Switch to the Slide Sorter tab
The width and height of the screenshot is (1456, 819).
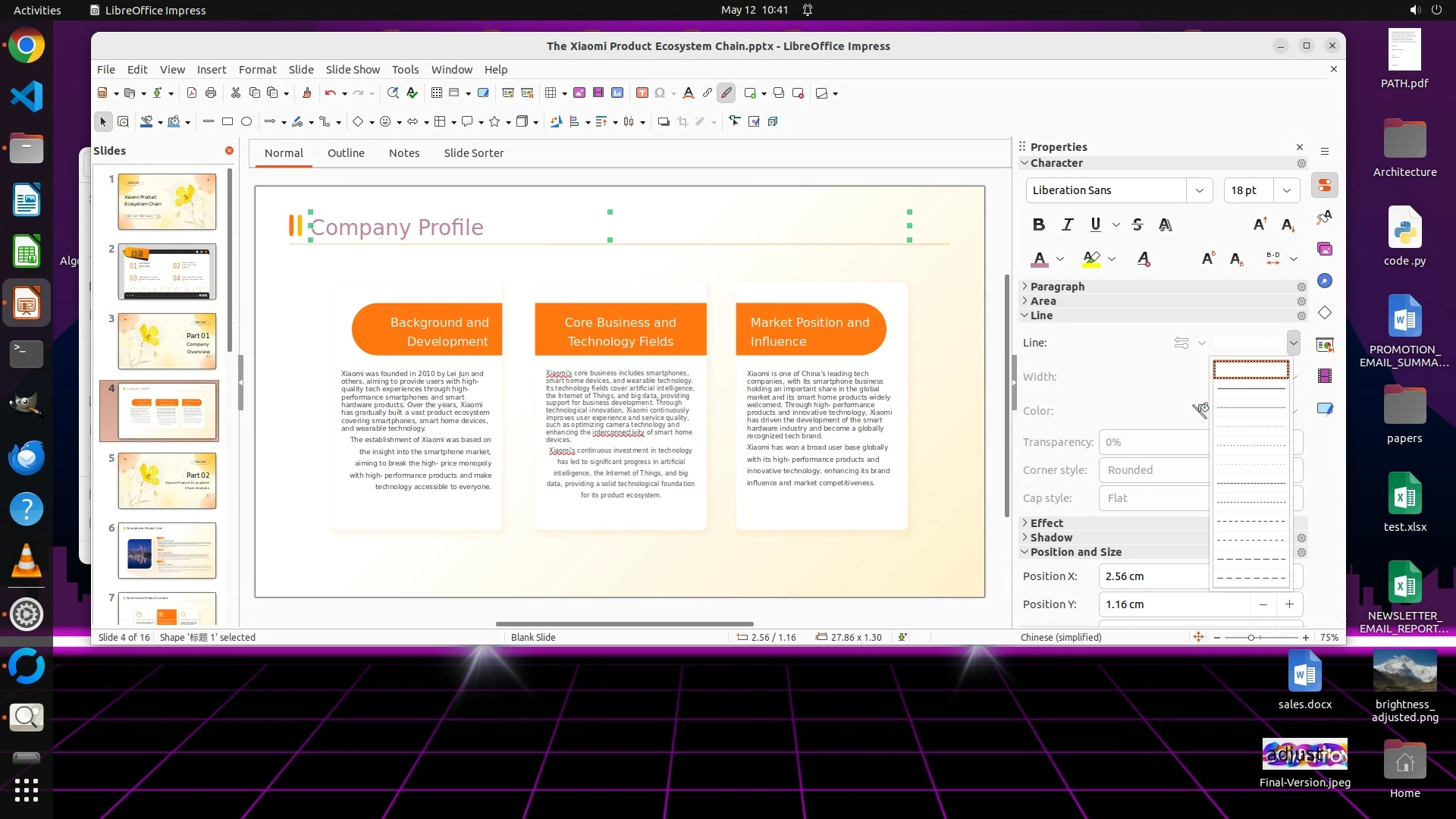pos(473,152)
